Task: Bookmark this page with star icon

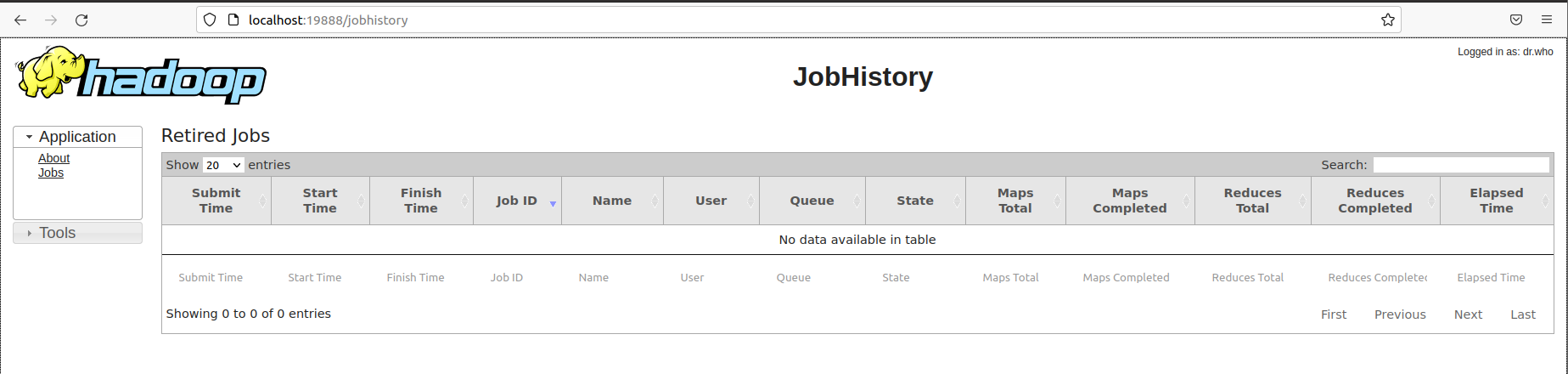Action: (1388, 20)
